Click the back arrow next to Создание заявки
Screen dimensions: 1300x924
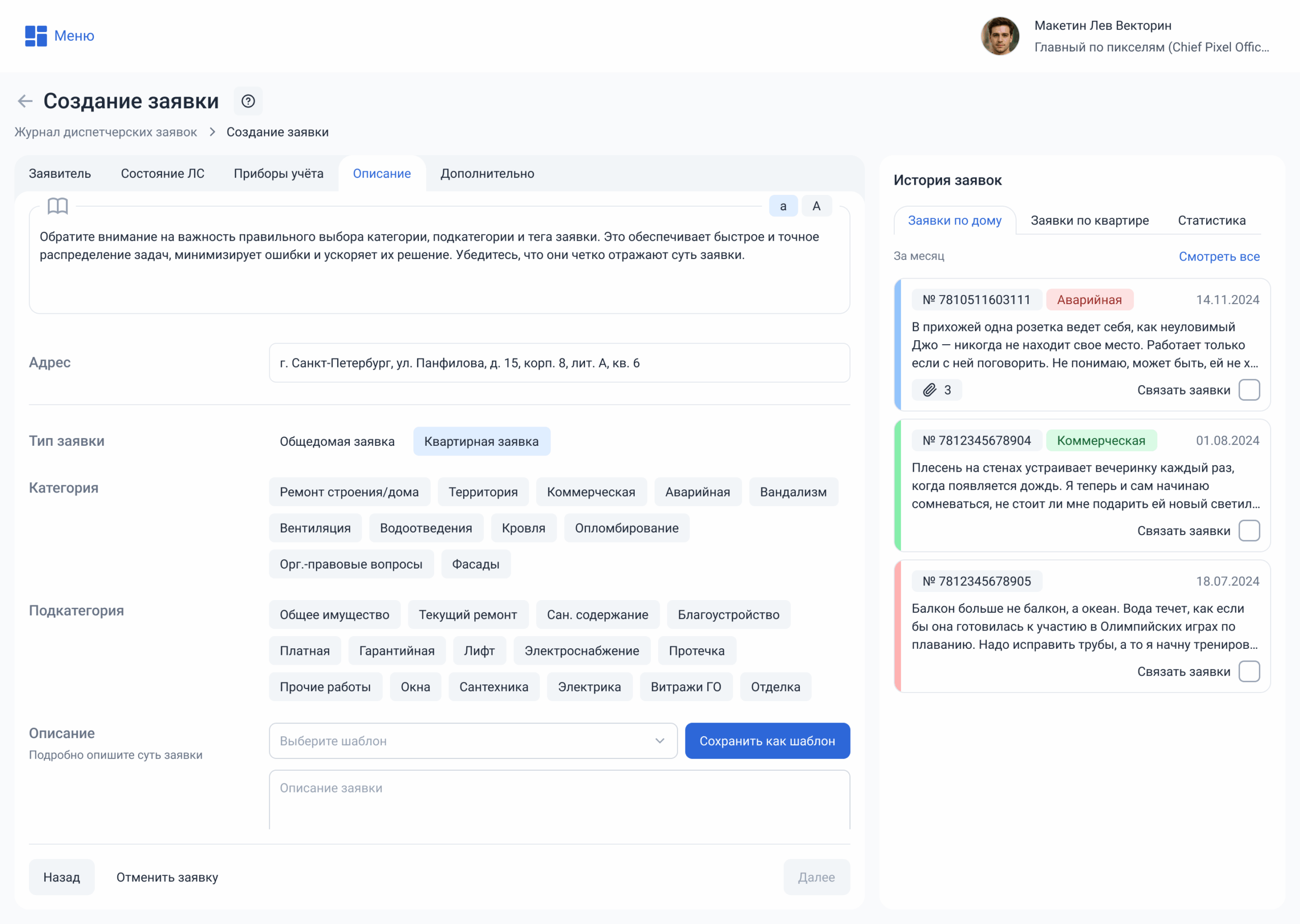pos(25,101)
